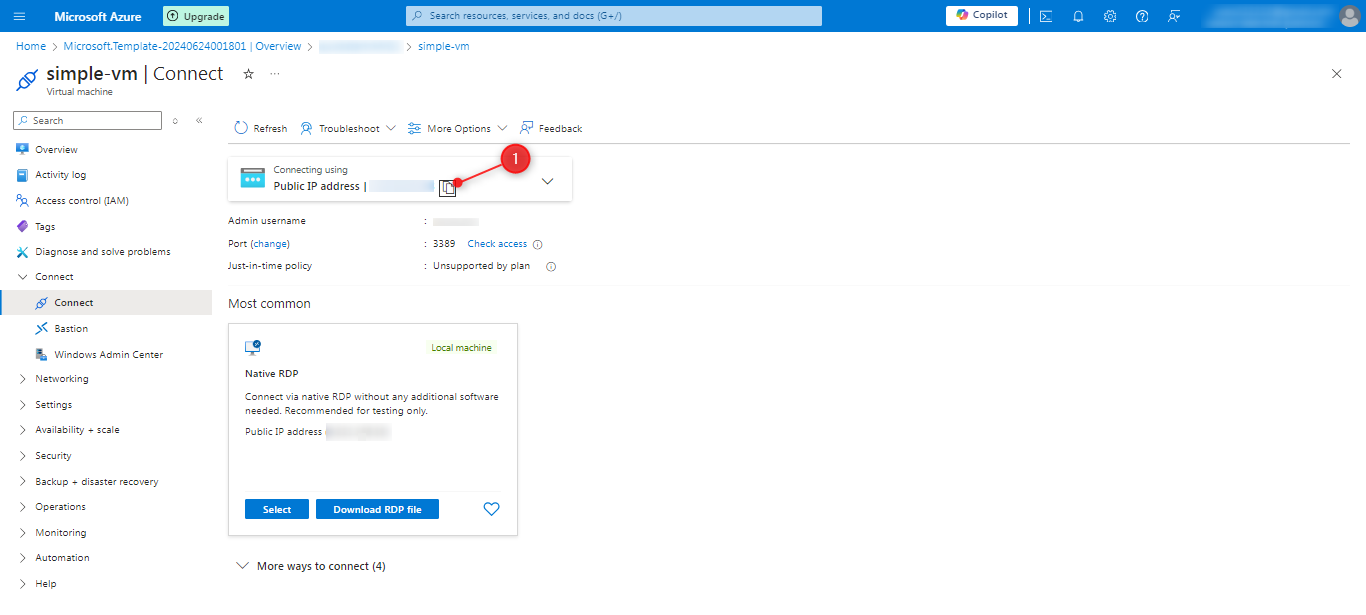This screenshot has width=1366, height=615.
Task: Go to Home breadcrumb
Action: coord(31,46)
